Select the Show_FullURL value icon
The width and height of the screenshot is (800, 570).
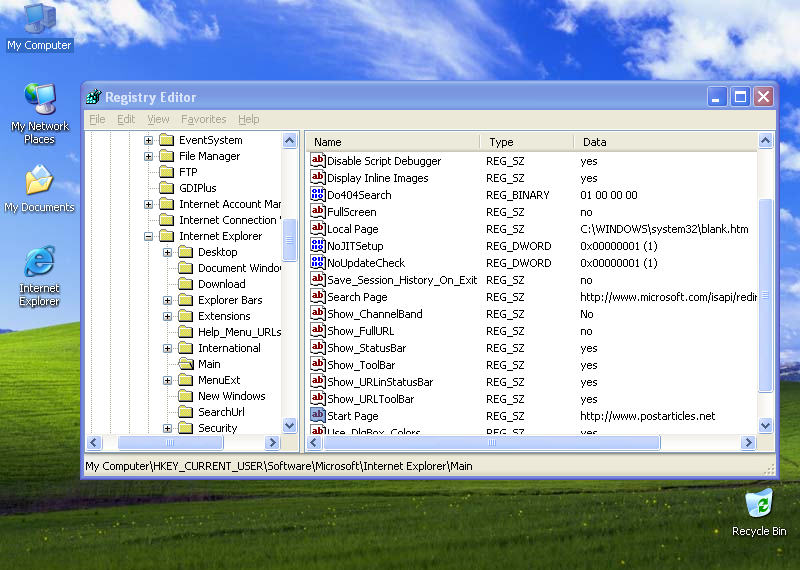tap(317, 331)
